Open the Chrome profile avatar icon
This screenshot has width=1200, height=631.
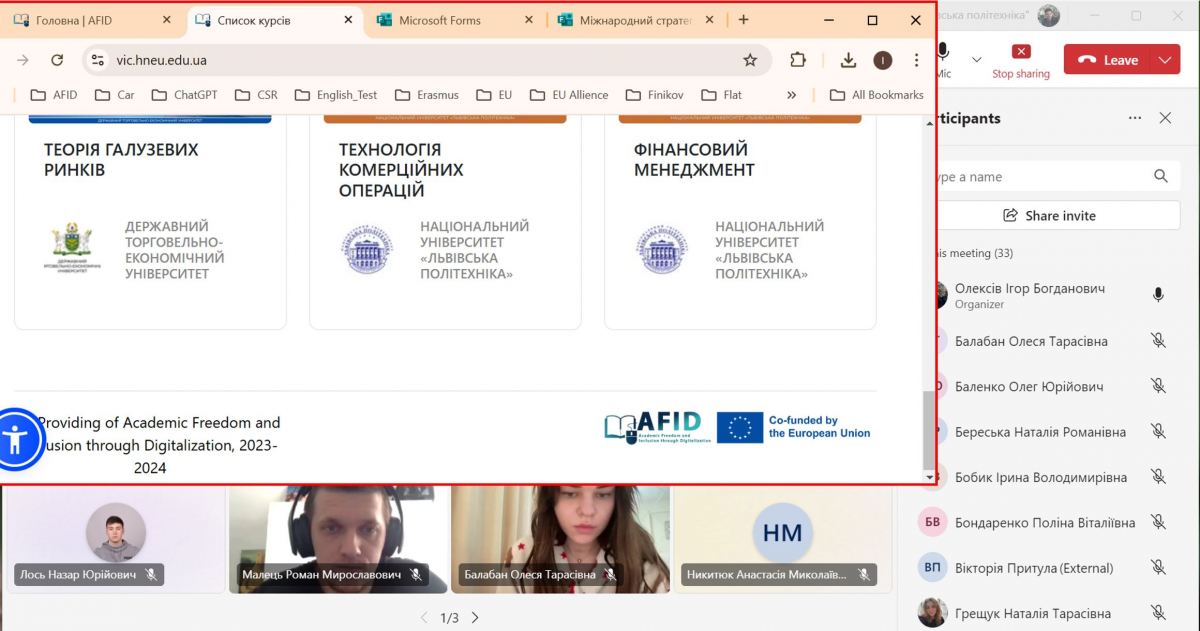(883, 60)
